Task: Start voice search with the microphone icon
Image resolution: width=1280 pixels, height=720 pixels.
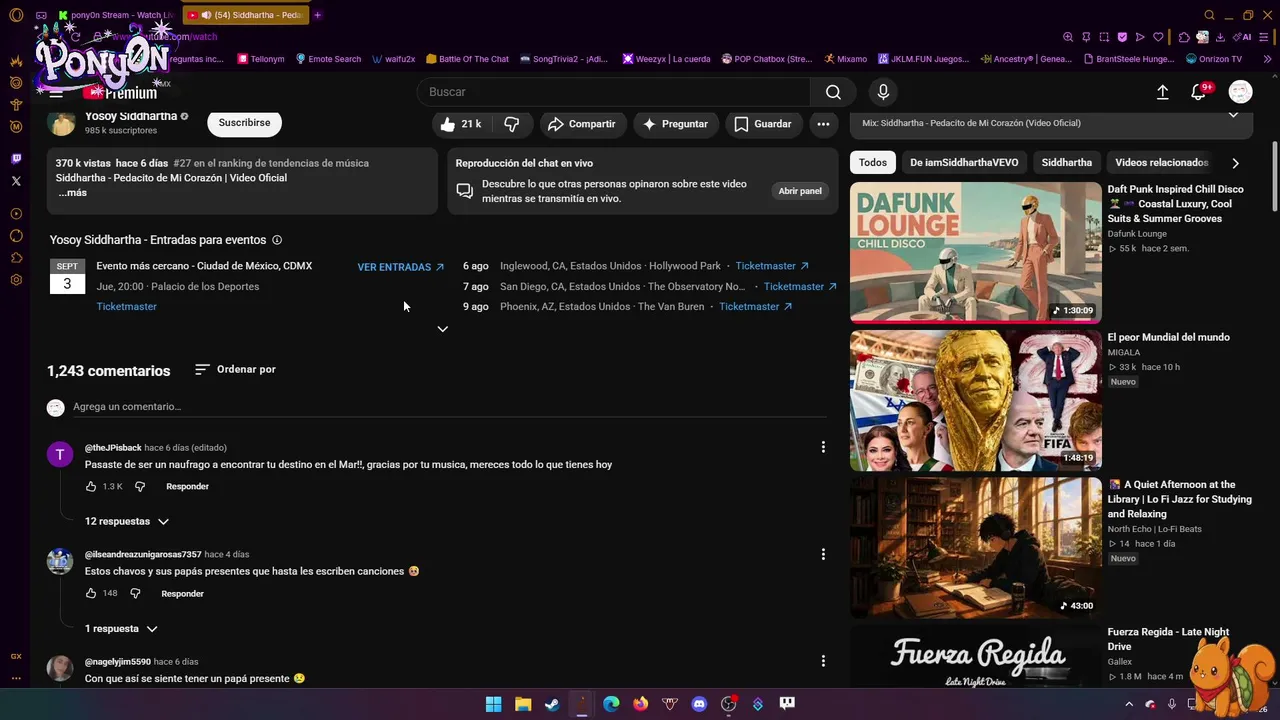Action: point(883,92)
